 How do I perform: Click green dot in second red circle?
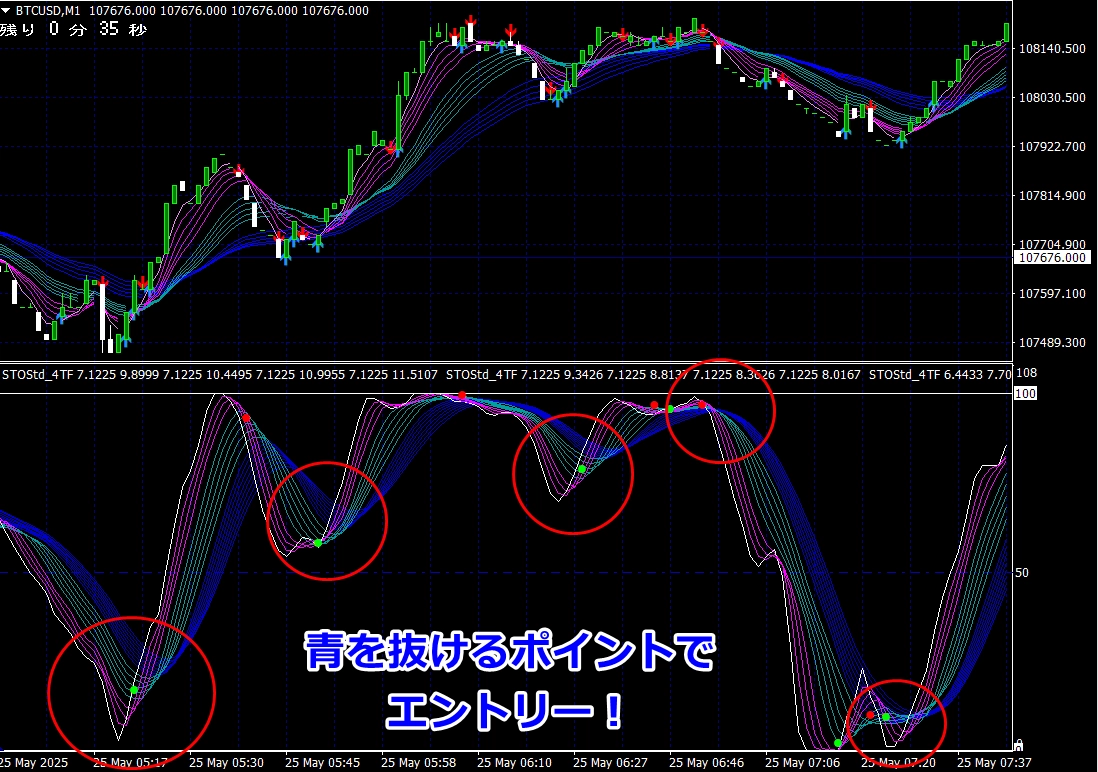tap(318, 543)
